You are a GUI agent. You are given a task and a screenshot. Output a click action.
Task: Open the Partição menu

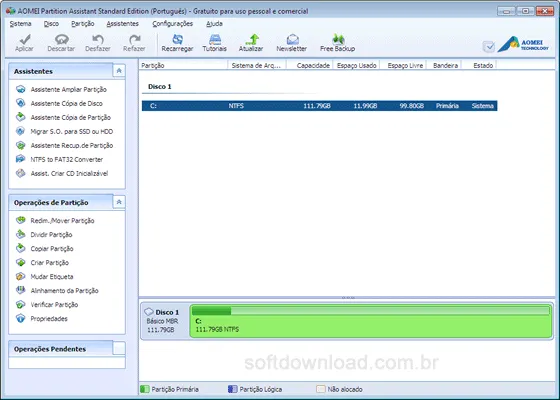[x=82, y=24]
